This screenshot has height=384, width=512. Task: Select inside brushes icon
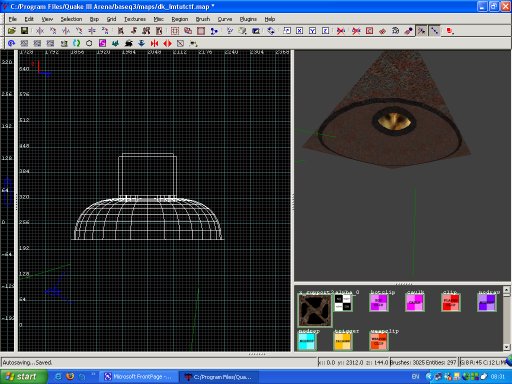click(x=159, y=31)
